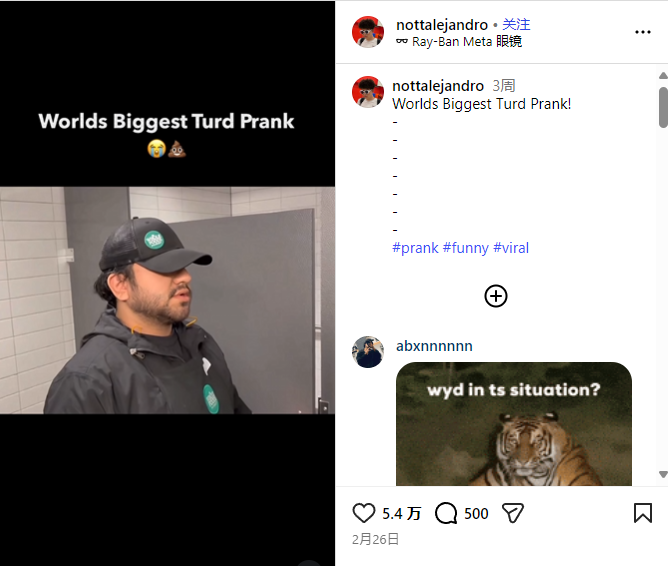This screenshot has height=566, width=668.
Task: Click the video to pause playback
Action: (168, 300)
